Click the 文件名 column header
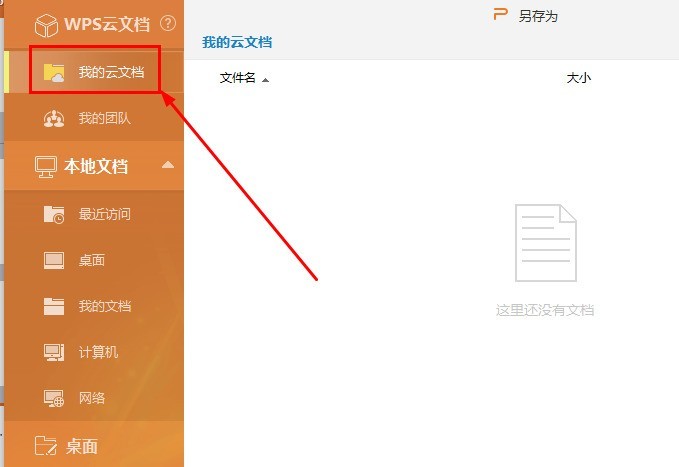The height and width of the screenshot is (467, 679). (237, 78)
